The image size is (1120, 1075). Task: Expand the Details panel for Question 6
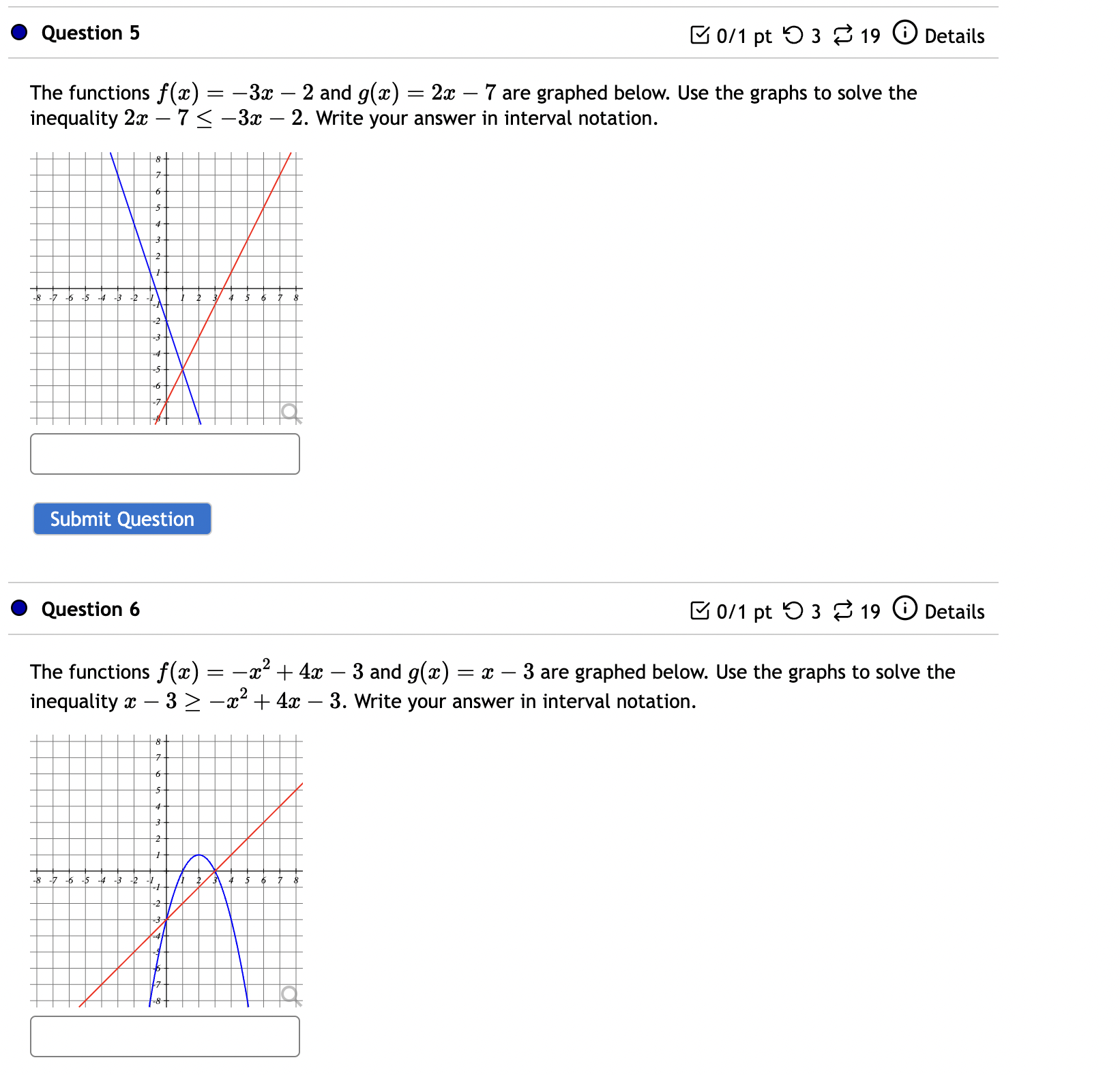(954, 613)
